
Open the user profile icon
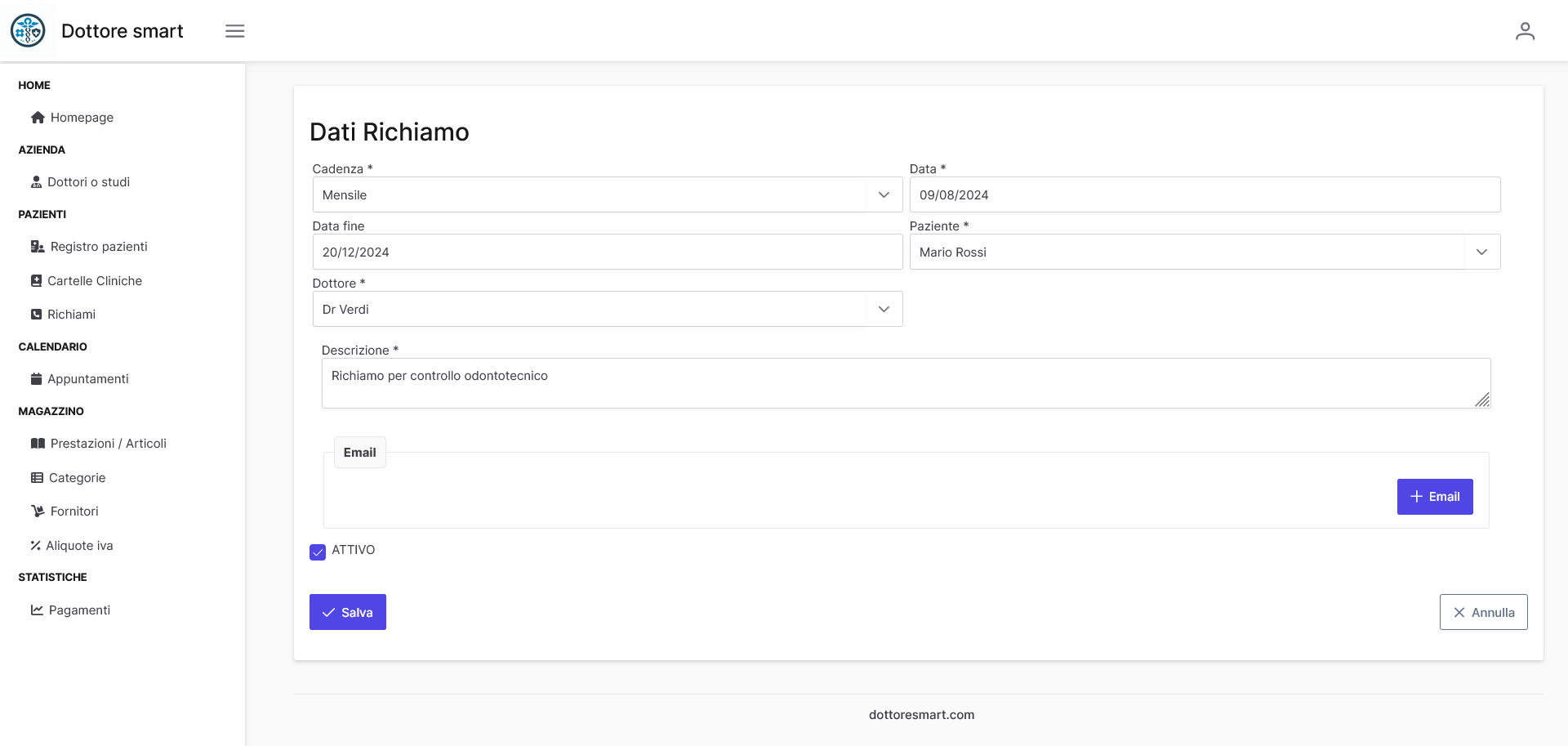(x=1525, y=31)
